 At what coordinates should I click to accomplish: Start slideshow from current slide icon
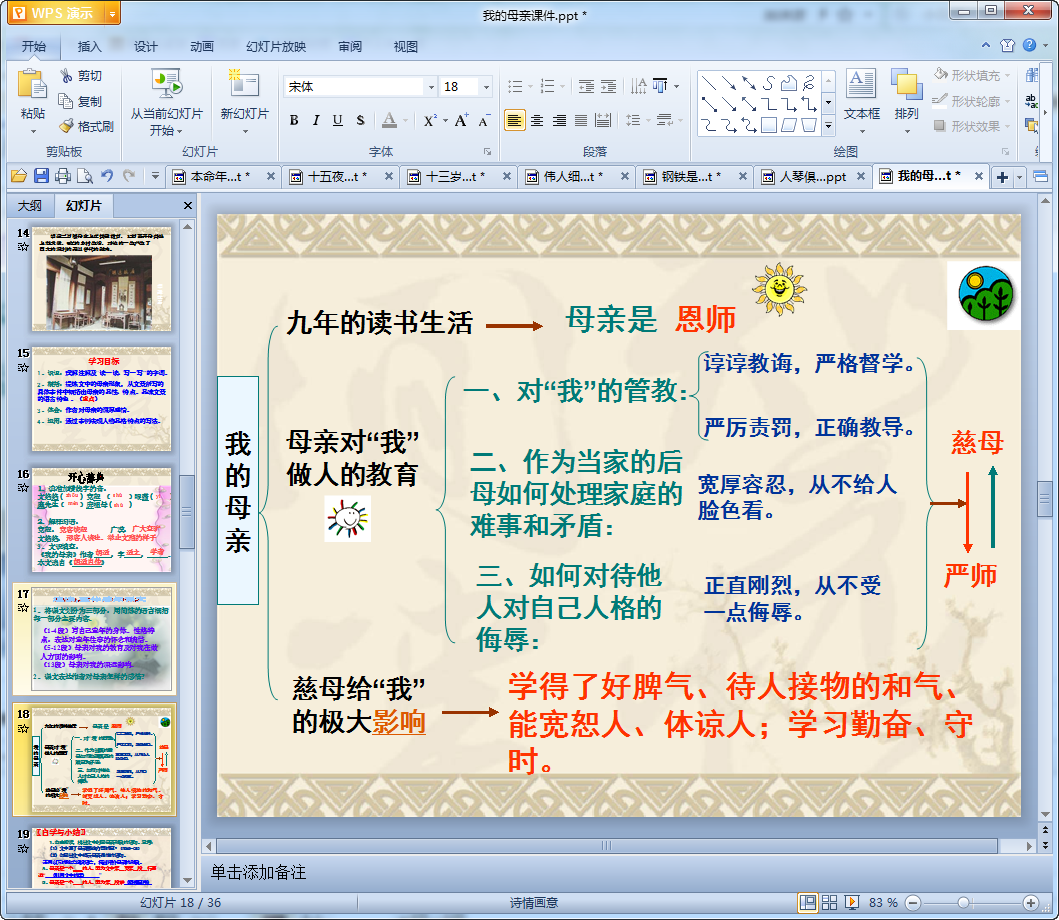coord(166,85)
